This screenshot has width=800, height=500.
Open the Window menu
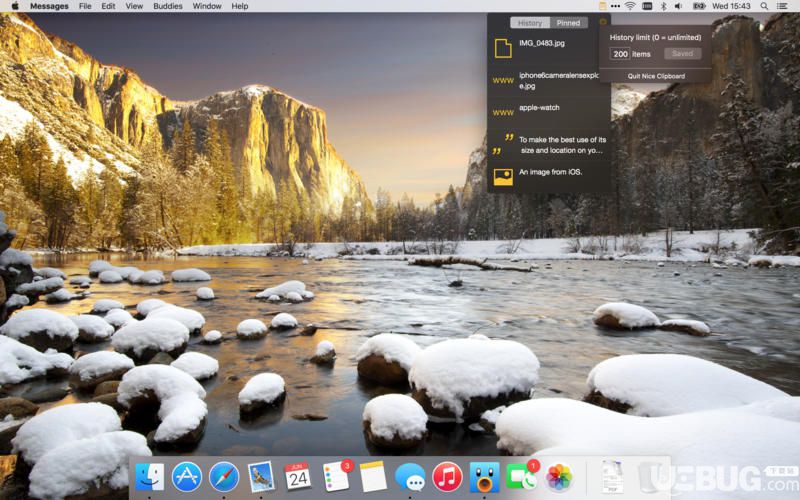tap(207, 6)
